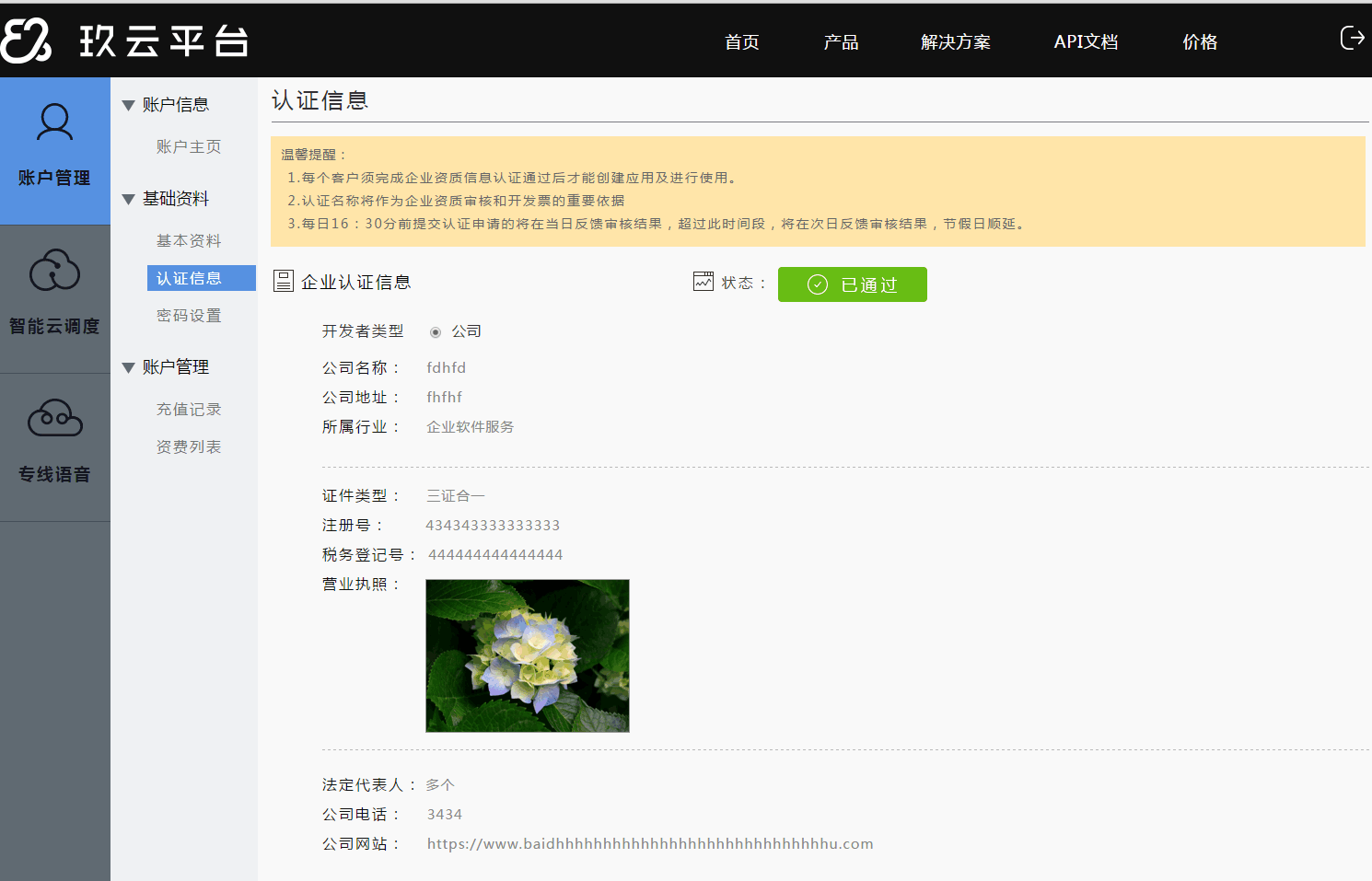Click the 账户信息 section heading
Screen dimensions: 1372x881
point(176,105)
